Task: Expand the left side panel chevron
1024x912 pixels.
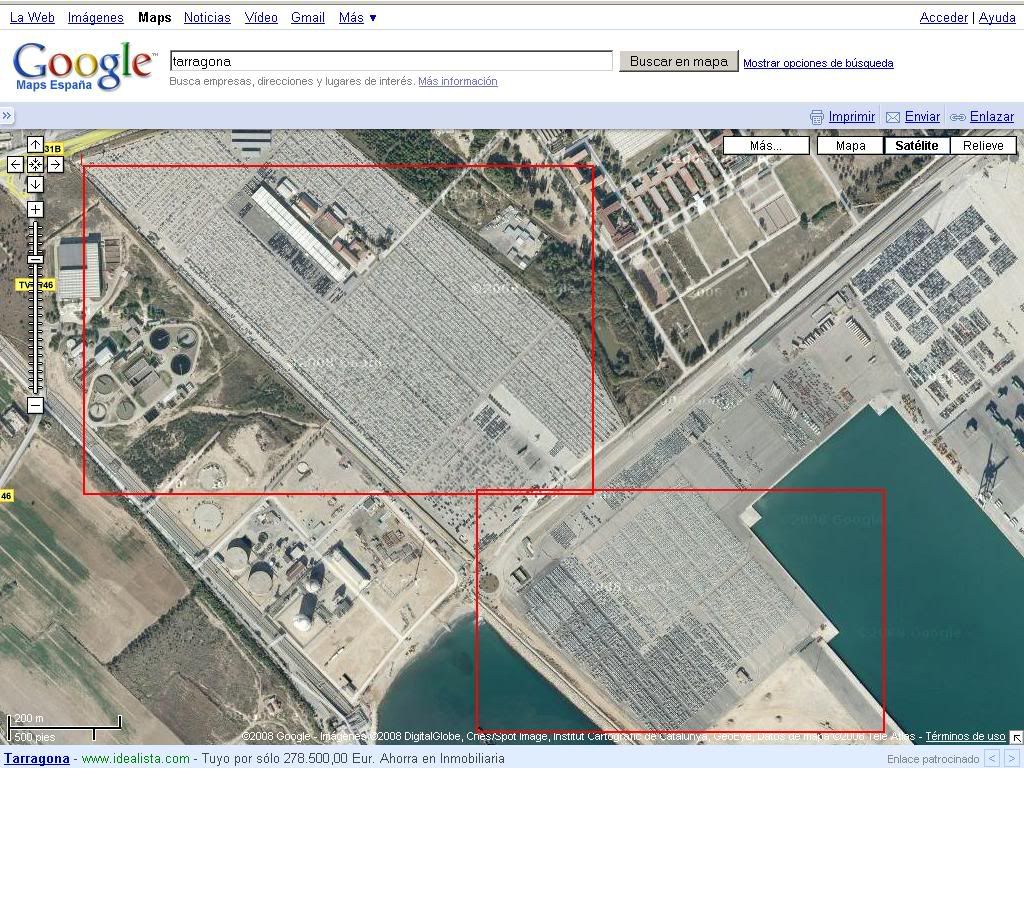Action: (7, 116)
